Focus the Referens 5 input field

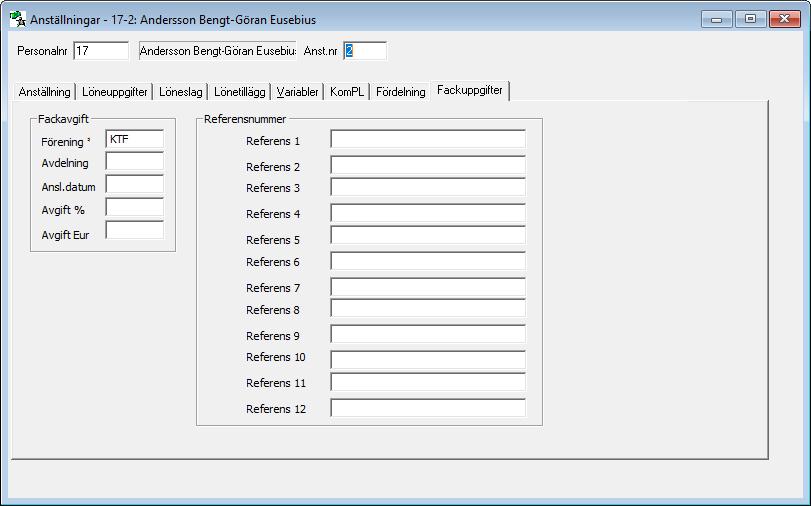point(428,235)
